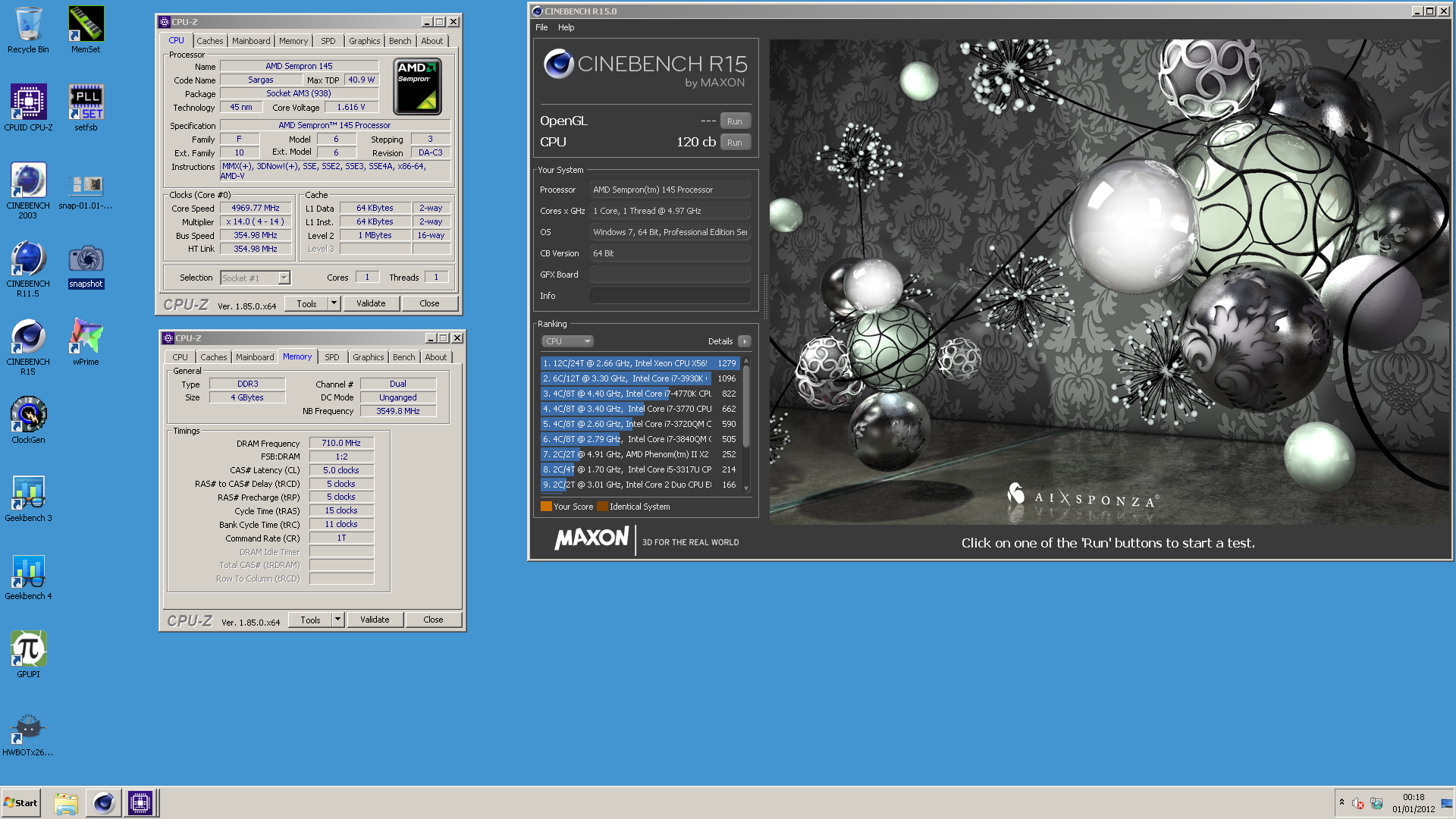Viewport: 1456px width, 819px height.
Task: Open the CINEBENCH 2003 desktop icon
Action: (x=28, y=191)
